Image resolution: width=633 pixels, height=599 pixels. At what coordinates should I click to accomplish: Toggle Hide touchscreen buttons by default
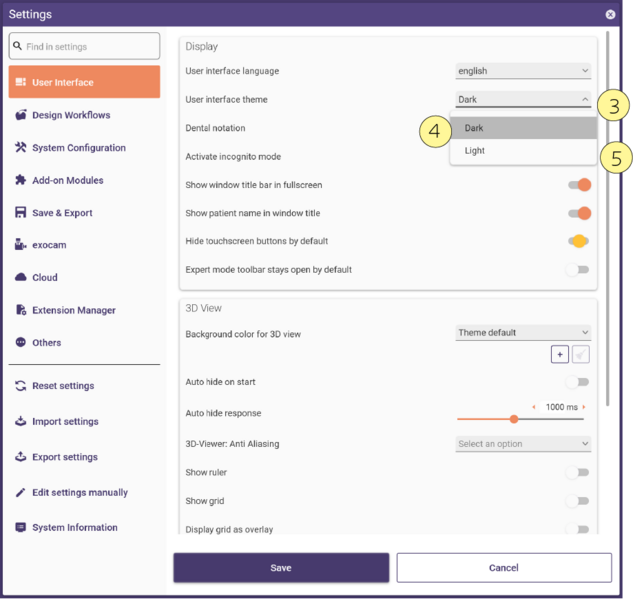[x=579, y=241]
